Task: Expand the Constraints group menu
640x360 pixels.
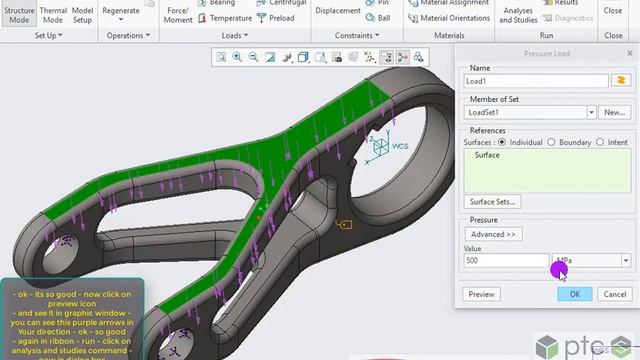Action: click(x=357, y=36)
